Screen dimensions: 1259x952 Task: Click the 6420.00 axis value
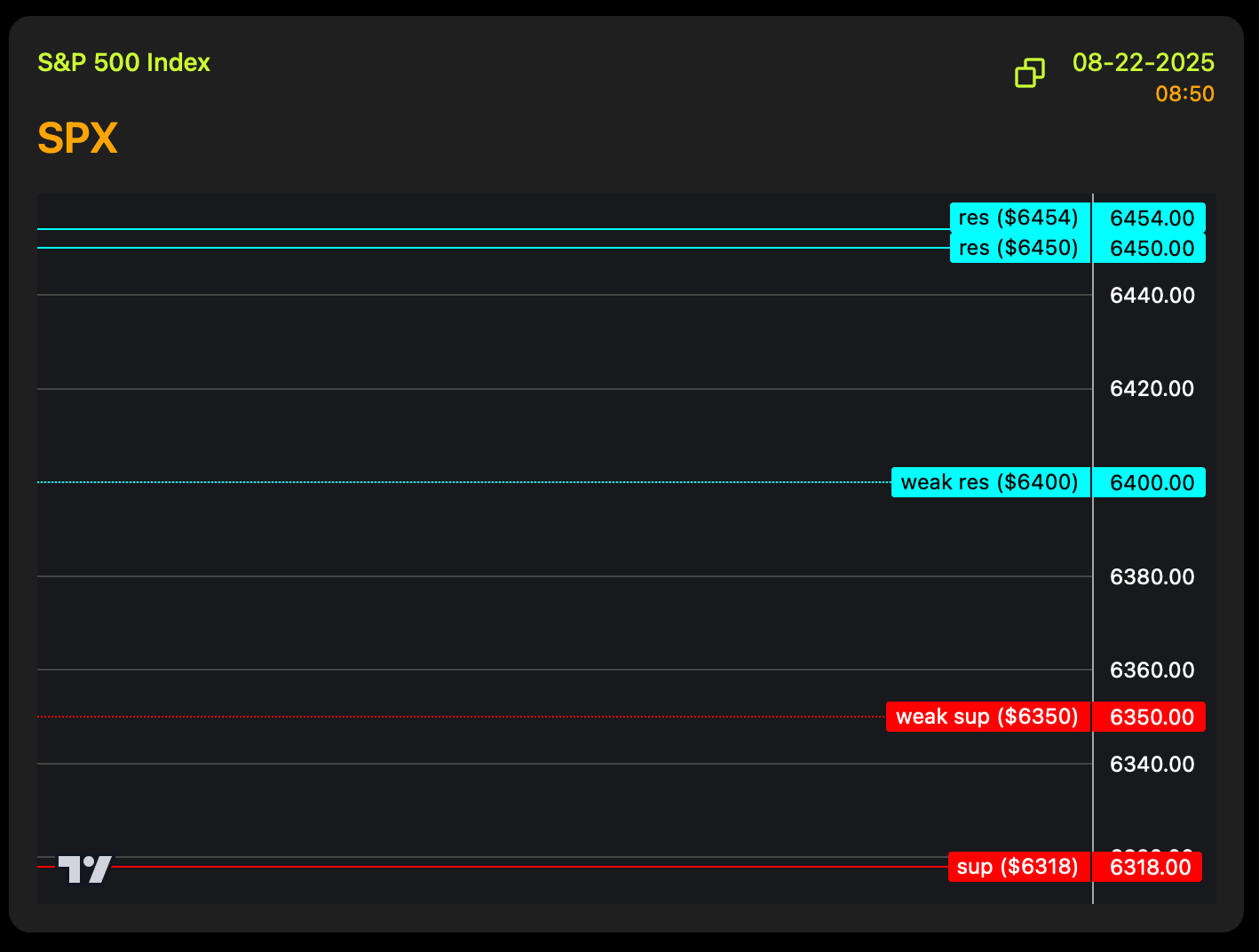(1152, 388)
